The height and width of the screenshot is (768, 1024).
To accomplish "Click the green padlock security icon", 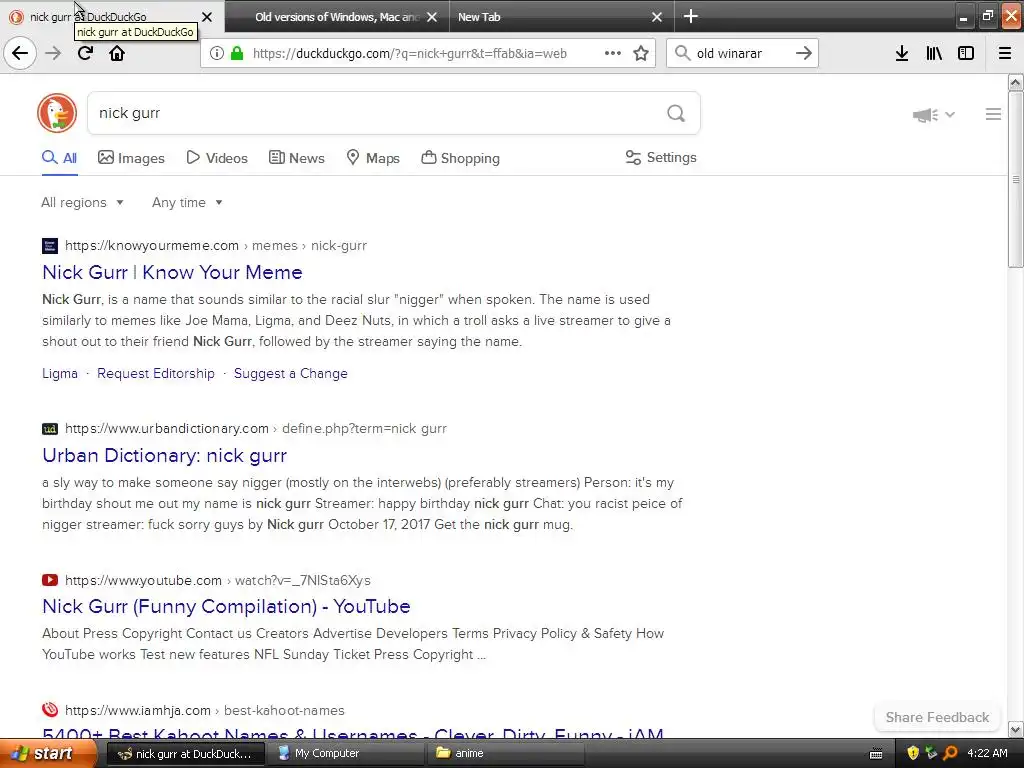I will point(237,53).
